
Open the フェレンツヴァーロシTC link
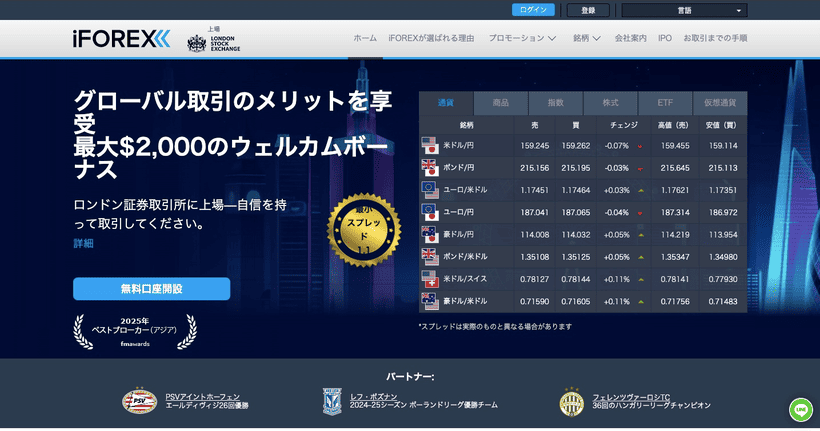pos(631,397)
